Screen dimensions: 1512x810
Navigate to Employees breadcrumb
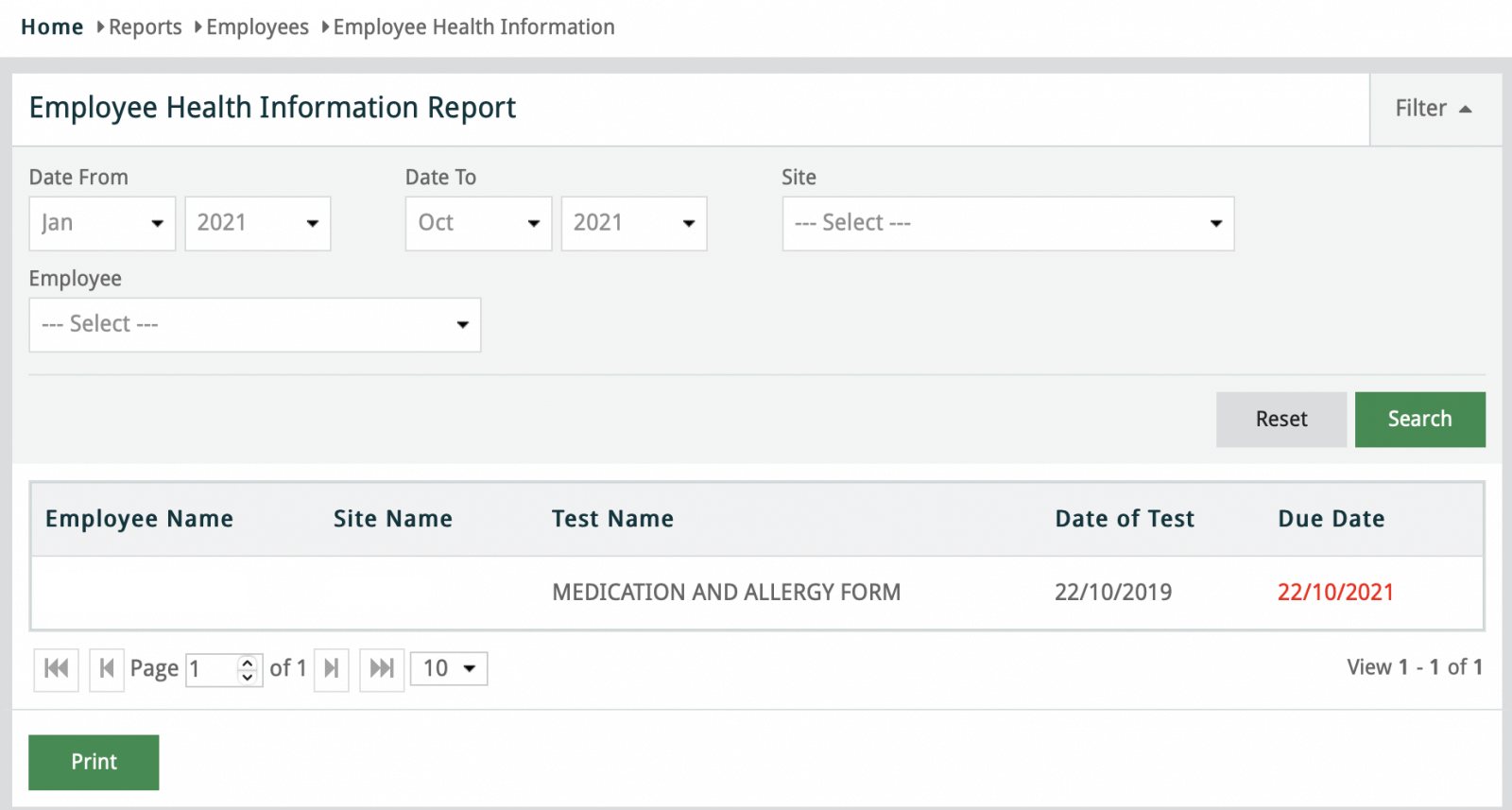[257, 27]
